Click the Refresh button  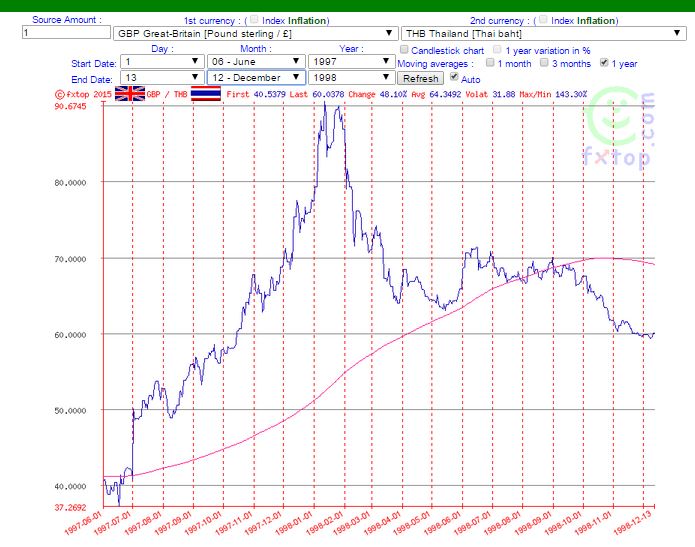(421, 78)
